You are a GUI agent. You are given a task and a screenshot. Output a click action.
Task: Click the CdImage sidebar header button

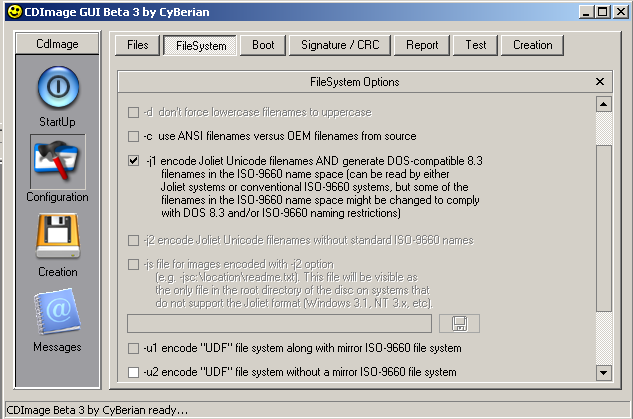(57, 44)
